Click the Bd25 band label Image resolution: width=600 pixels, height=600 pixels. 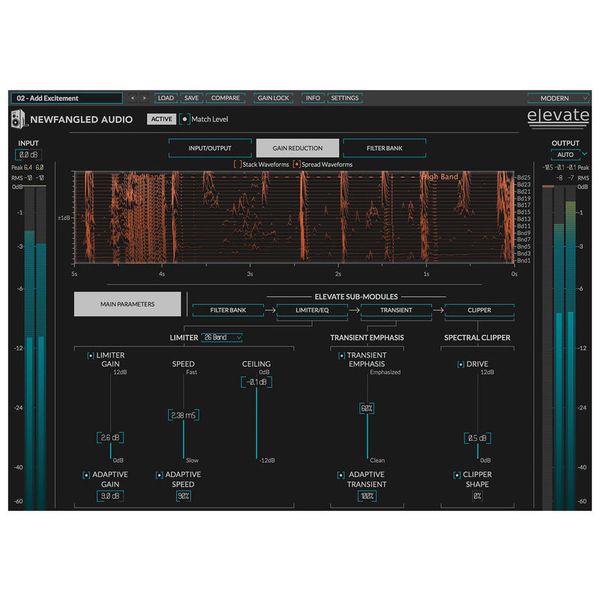point(524,178)
